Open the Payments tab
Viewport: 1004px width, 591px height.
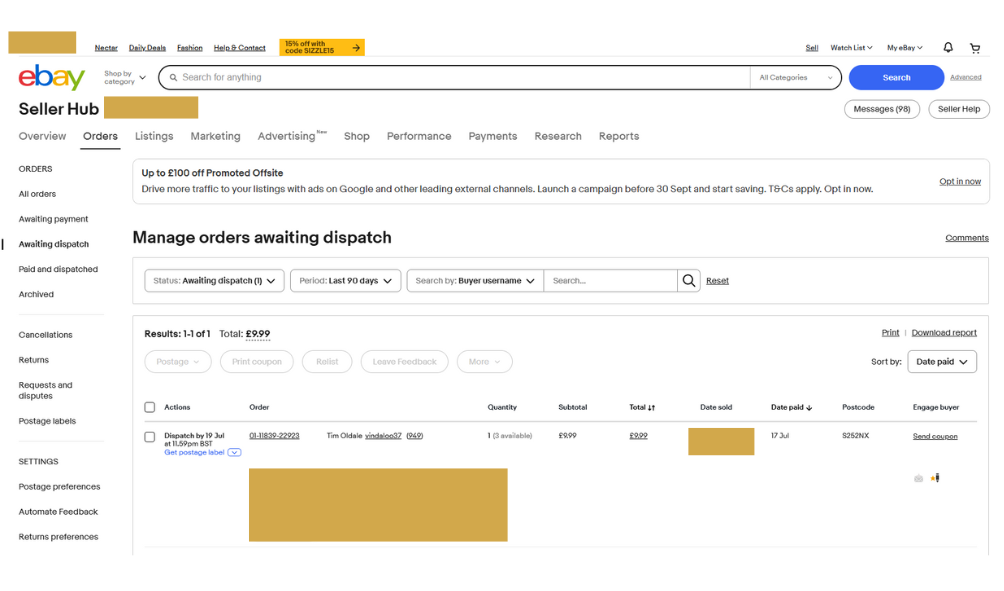(493, 136)
